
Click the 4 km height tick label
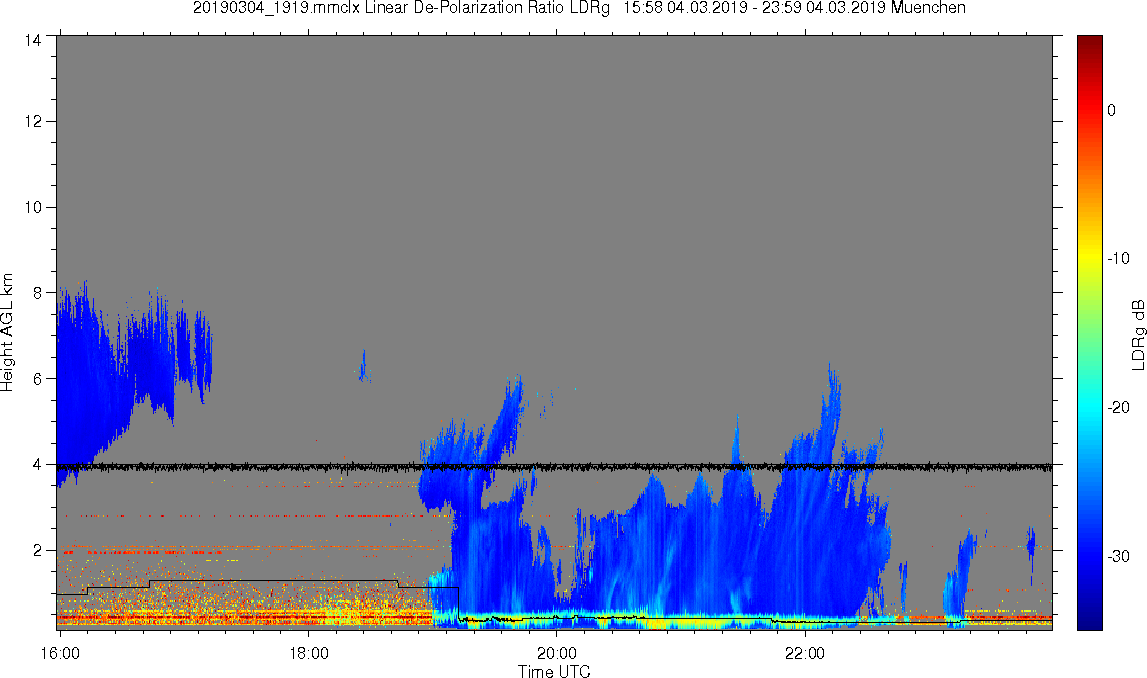point(37,464)
